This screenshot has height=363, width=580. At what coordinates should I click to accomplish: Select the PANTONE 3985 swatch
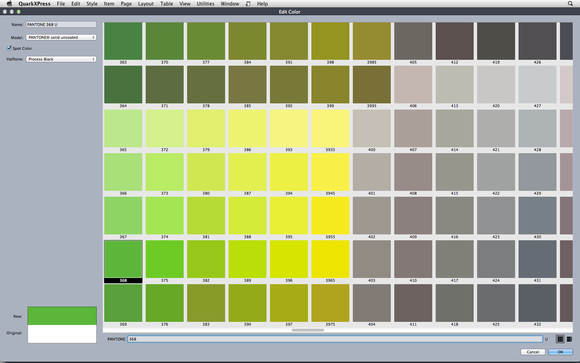(372, 41)
